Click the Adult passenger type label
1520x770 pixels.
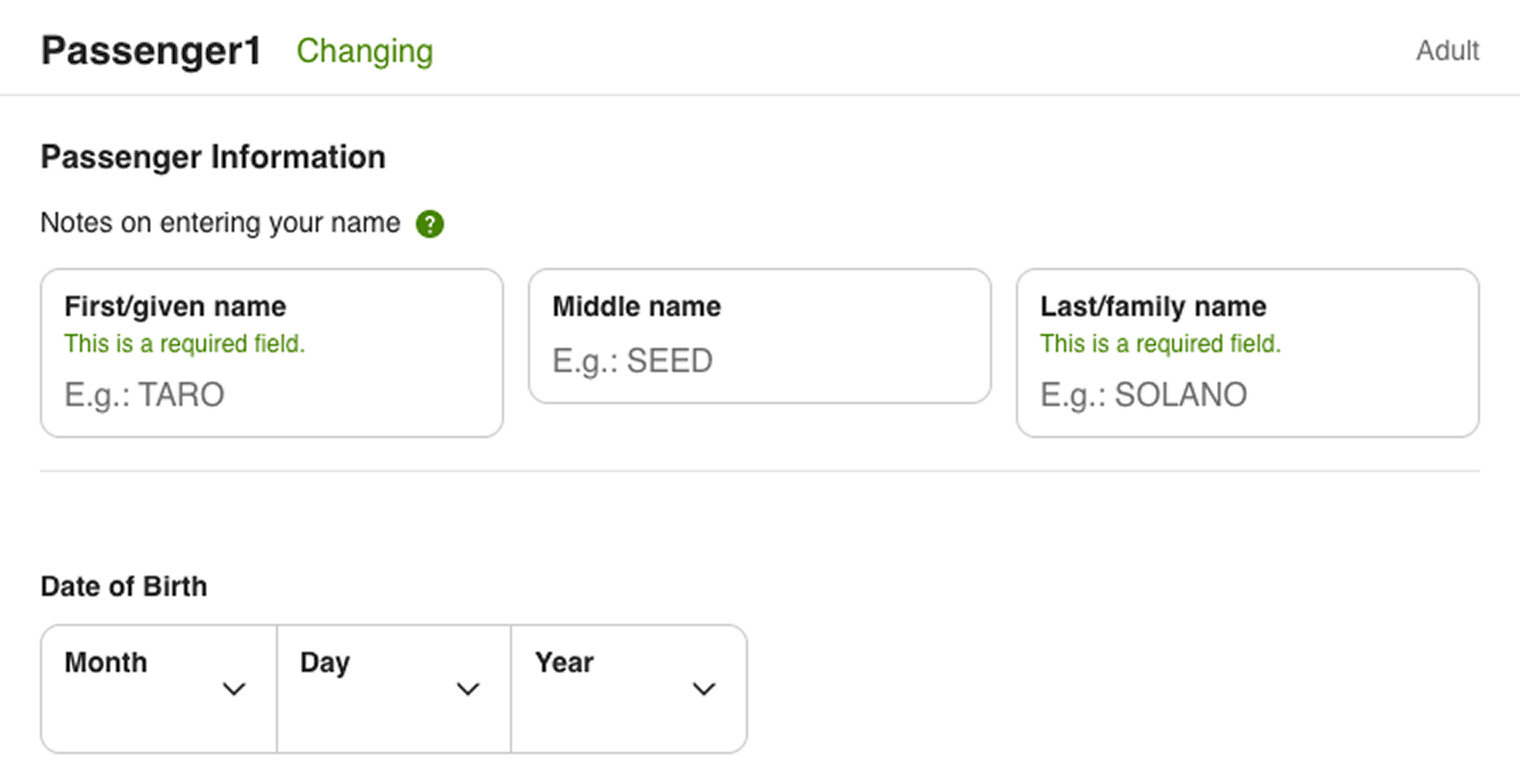pos(1446,51)
